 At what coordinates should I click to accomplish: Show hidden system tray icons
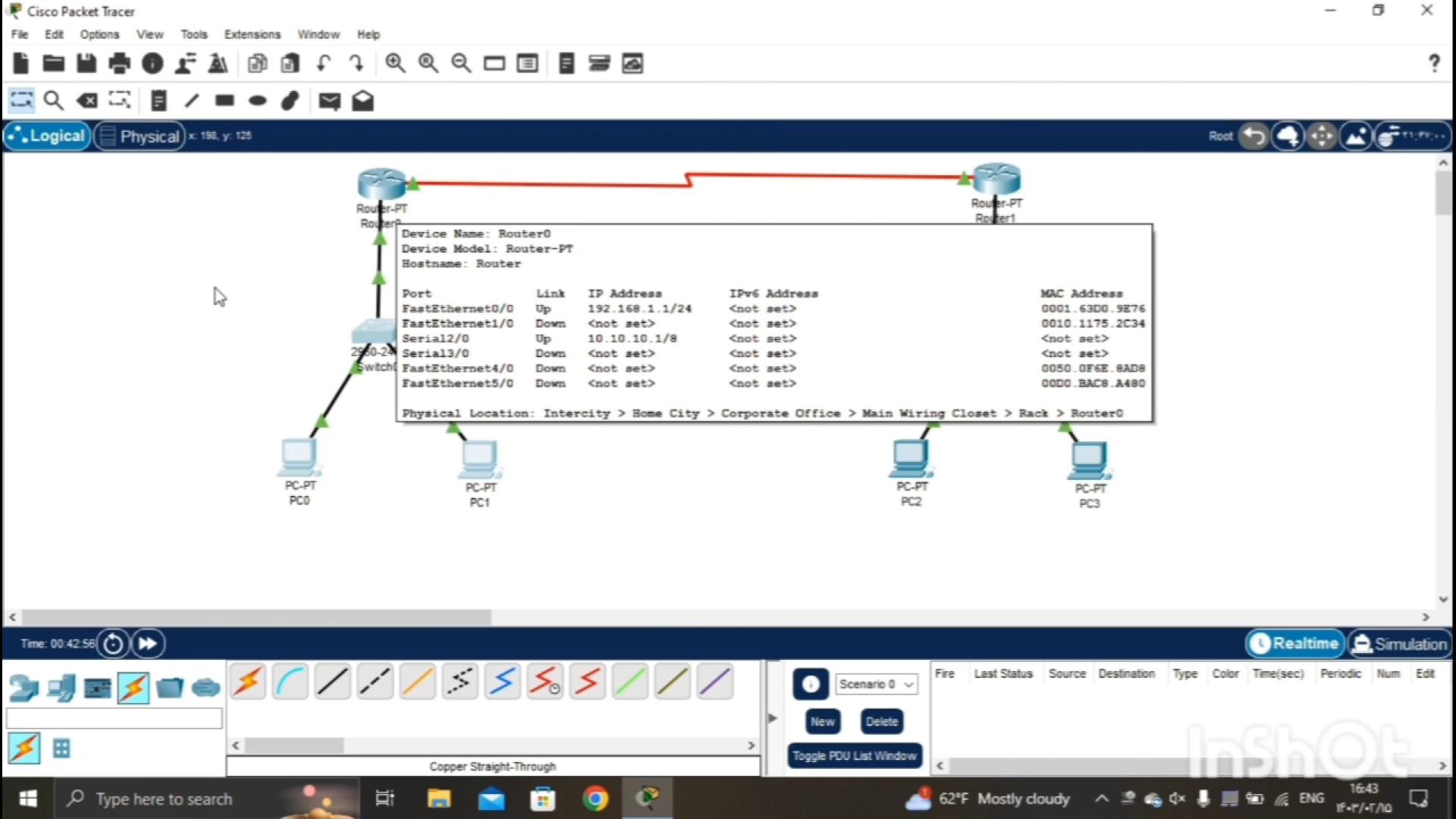1102,799
